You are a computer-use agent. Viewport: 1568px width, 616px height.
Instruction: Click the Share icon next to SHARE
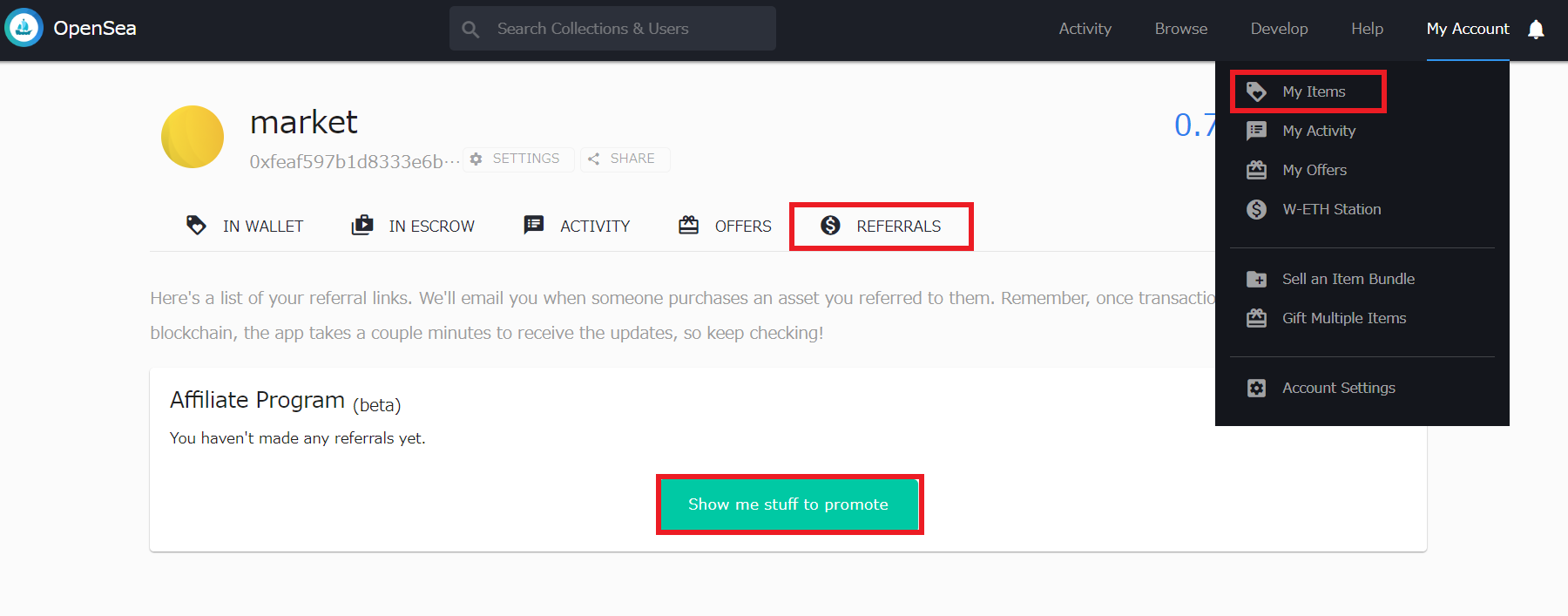tap(593, 159)
